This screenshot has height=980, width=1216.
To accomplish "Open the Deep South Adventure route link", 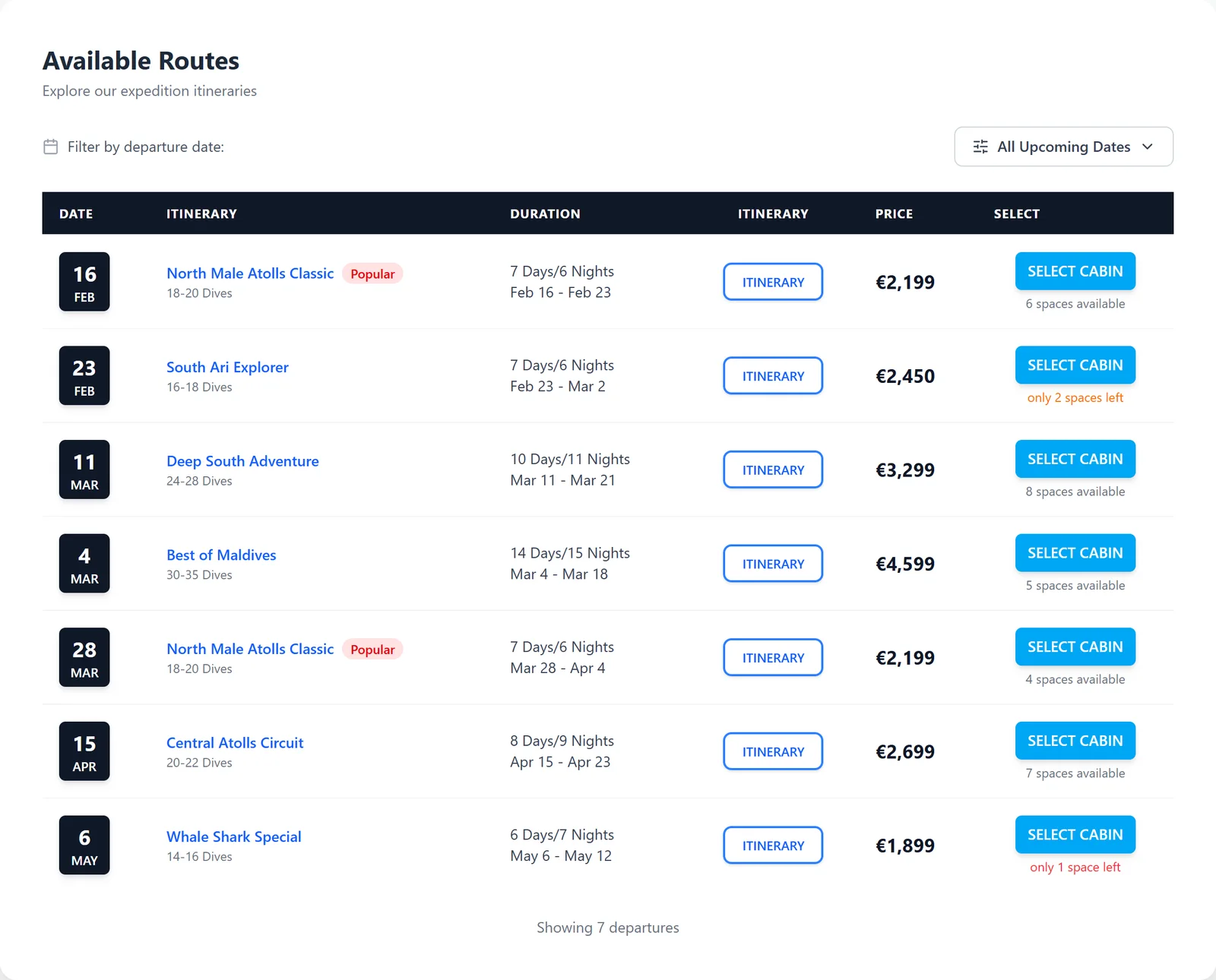I will coord(242,461).
